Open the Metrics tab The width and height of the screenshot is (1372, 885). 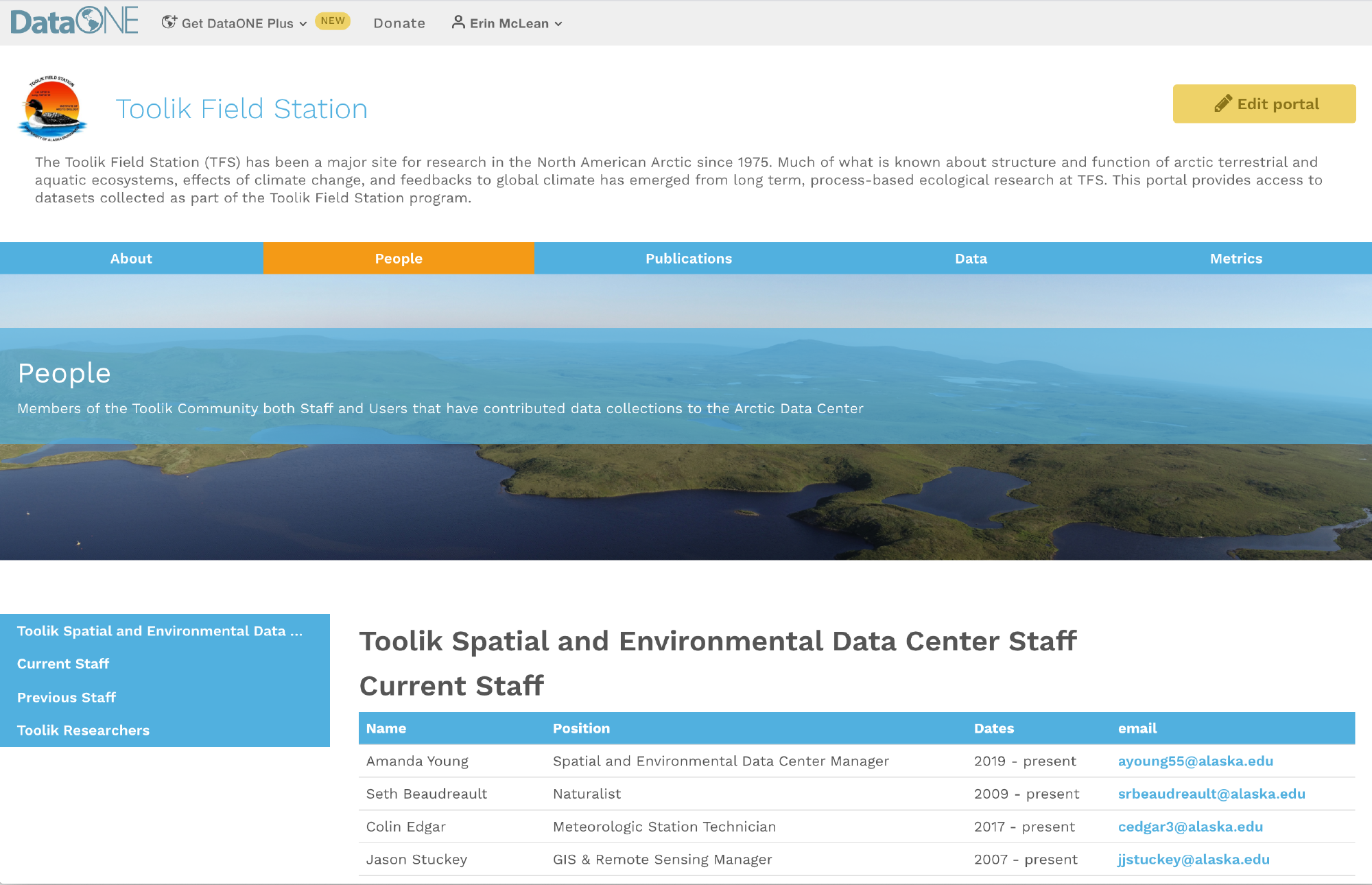click(x=1235, y=259)
